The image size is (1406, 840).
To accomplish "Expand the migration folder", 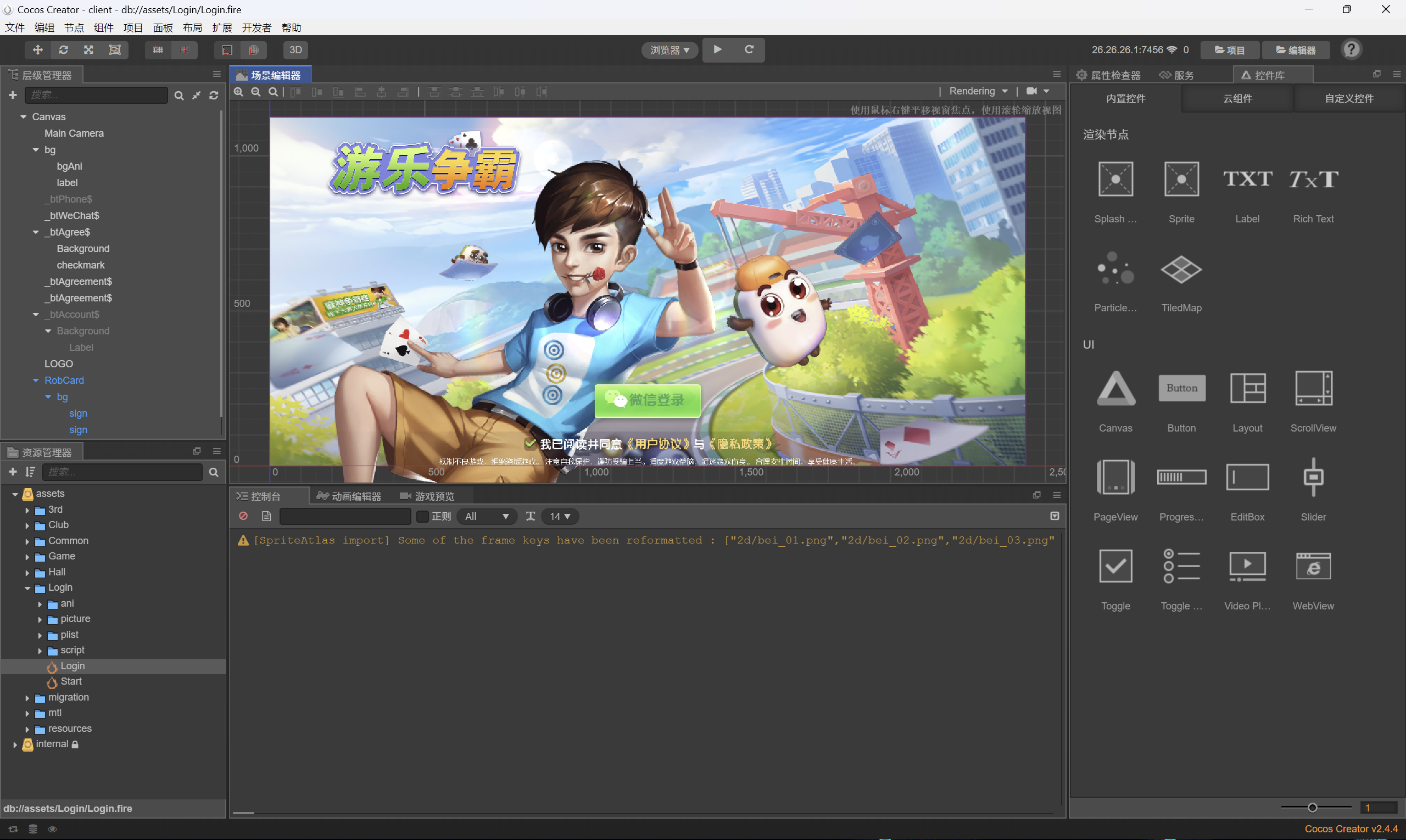I will 27,698.
